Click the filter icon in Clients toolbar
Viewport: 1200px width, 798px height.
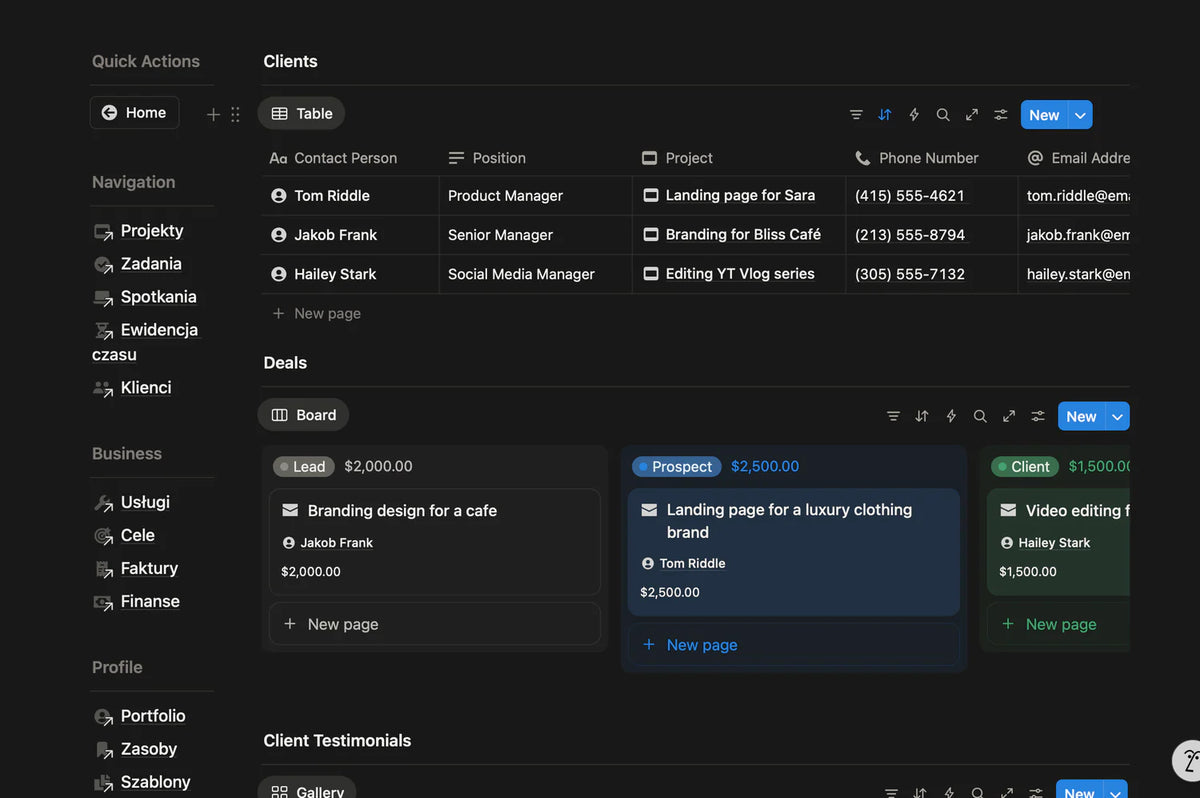click(856, 115)
